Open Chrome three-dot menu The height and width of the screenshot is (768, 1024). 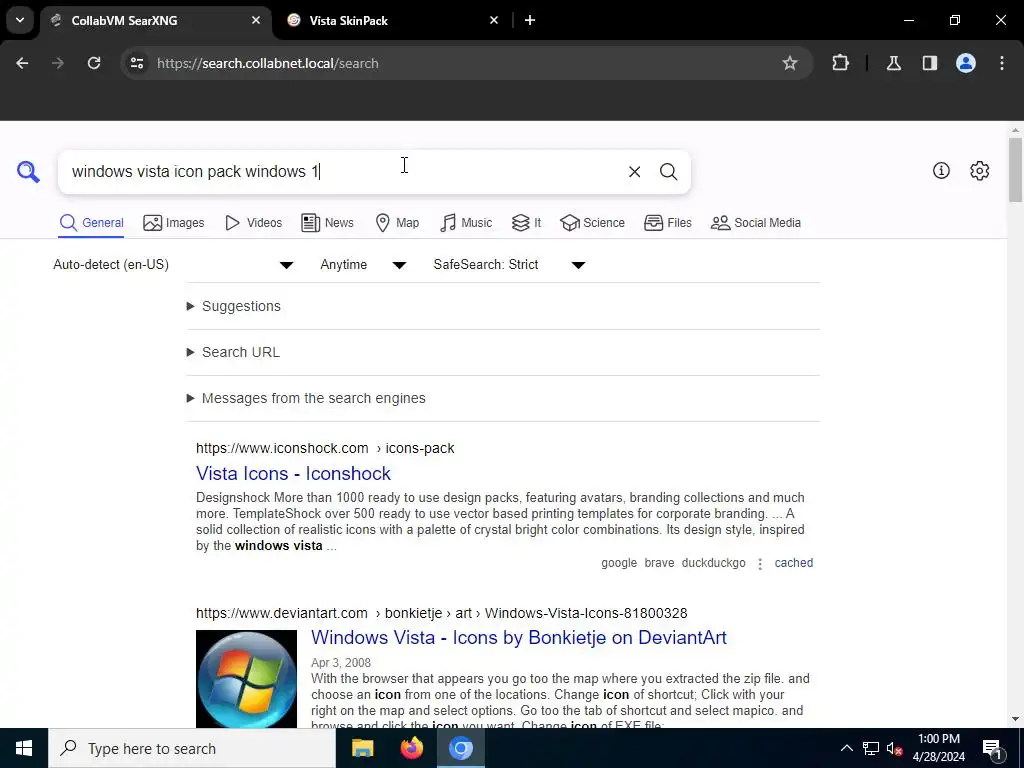click(1002, 63)
